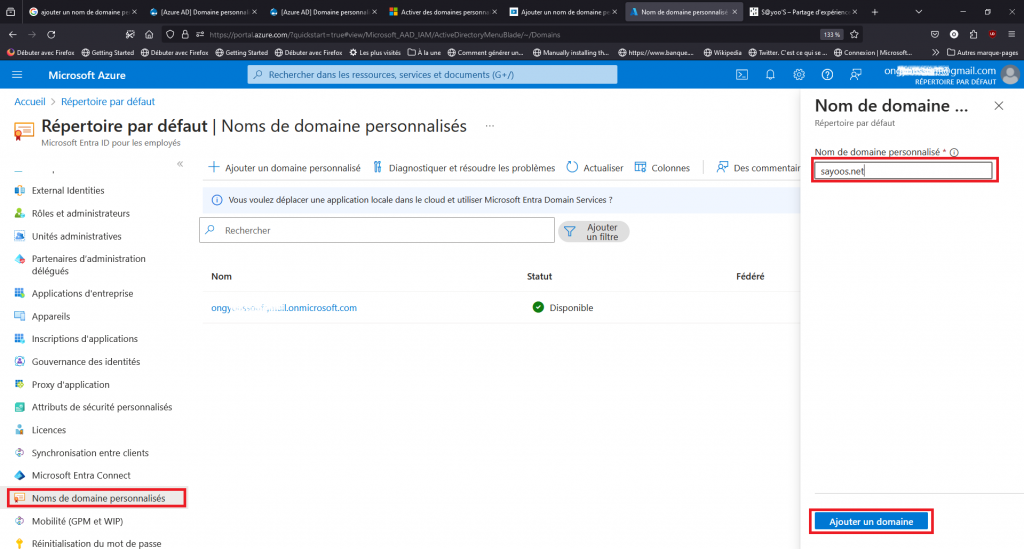The height and width of the screenshot is (549, 1024).
Task: Click Ajouter un filtre button
Action: point(594,232)
